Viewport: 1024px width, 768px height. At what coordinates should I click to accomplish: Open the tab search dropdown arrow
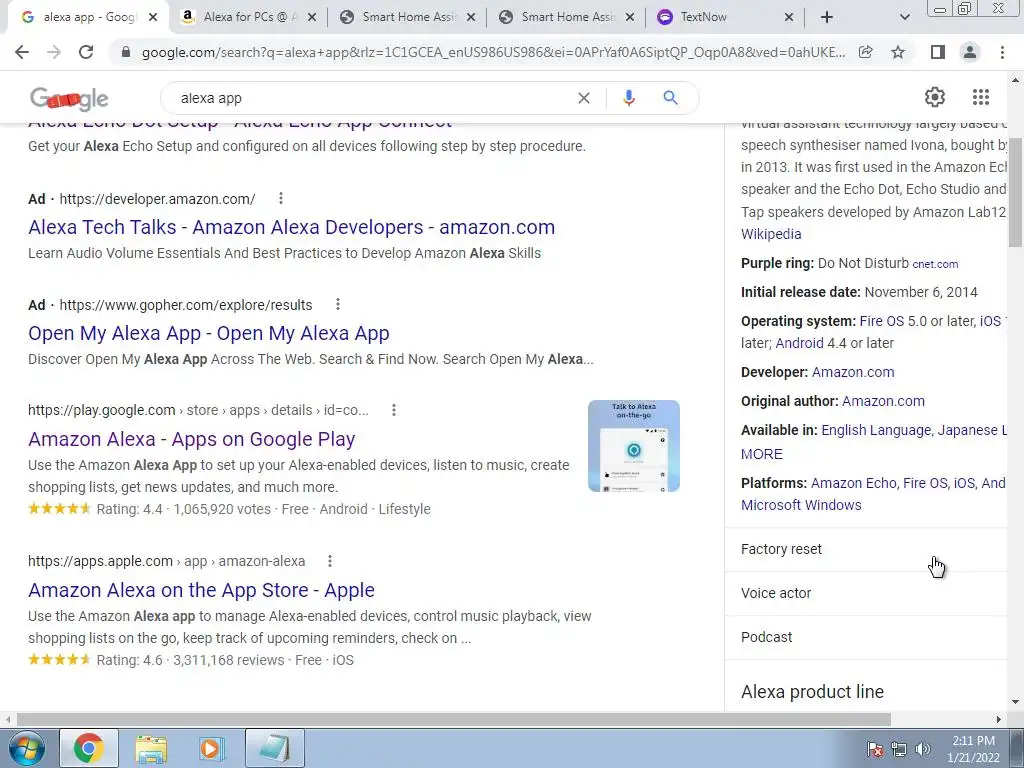(x=904, y=17)
